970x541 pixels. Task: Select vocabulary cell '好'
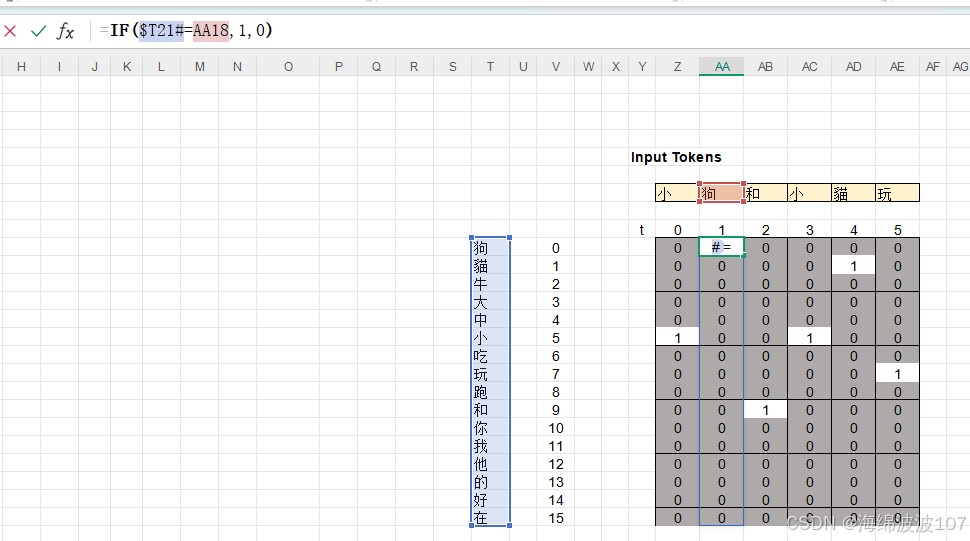(490, 500)
